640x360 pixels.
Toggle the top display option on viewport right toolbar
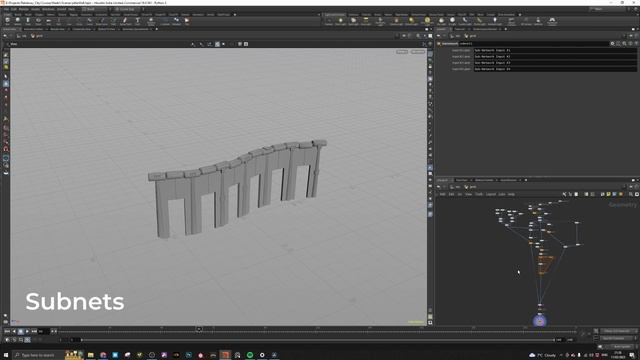click(430, 53)
